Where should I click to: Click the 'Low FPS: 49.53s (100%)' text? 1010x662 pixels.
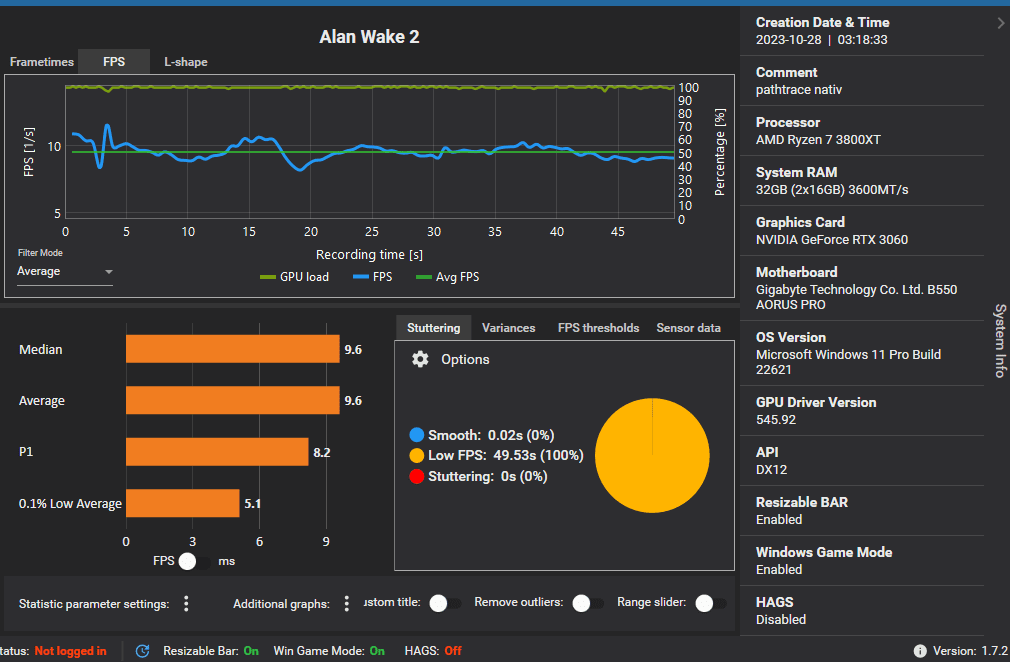pyautogui.click(x=506, y=455)
